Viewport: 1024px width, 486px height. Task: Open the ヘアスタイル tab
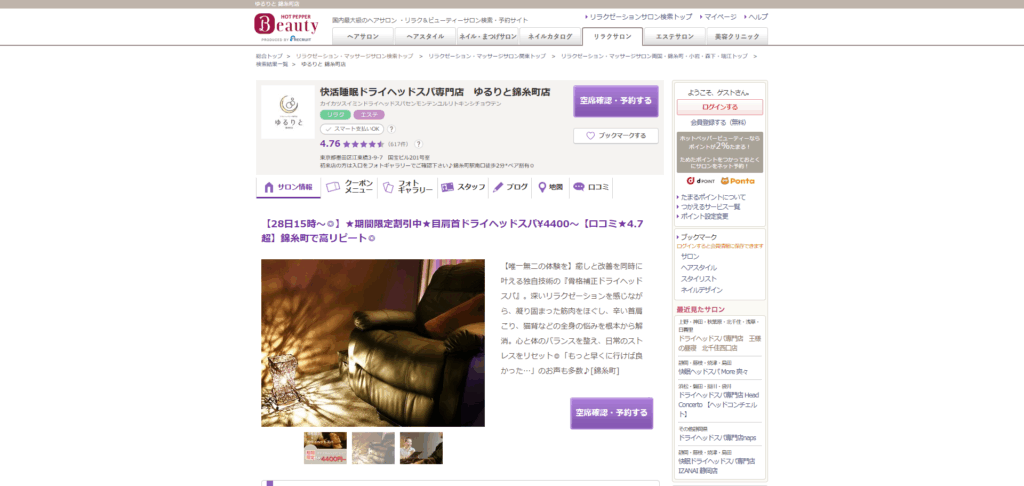(425, 37)
